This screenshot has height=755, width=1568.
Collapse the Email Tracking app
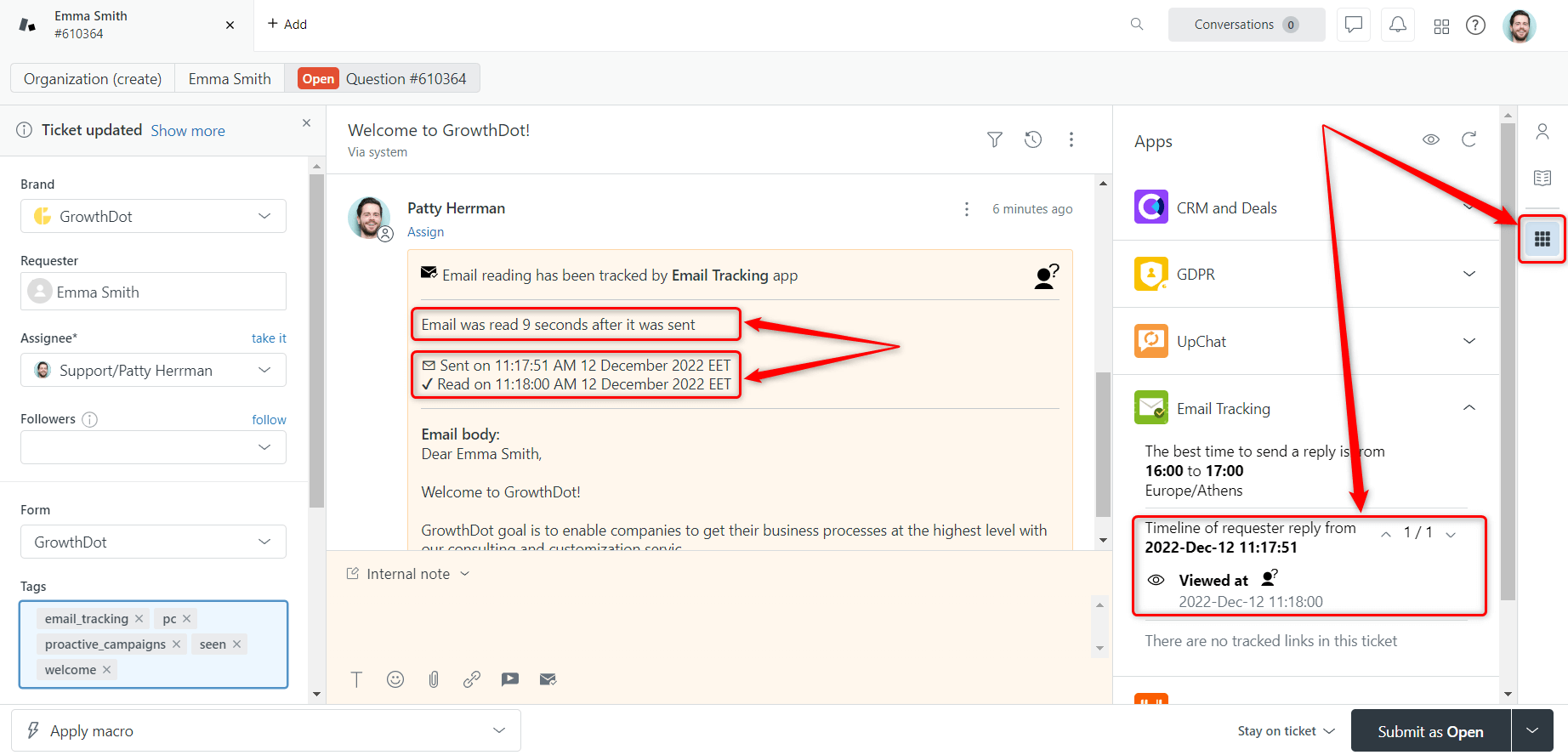pos(1469,408)
